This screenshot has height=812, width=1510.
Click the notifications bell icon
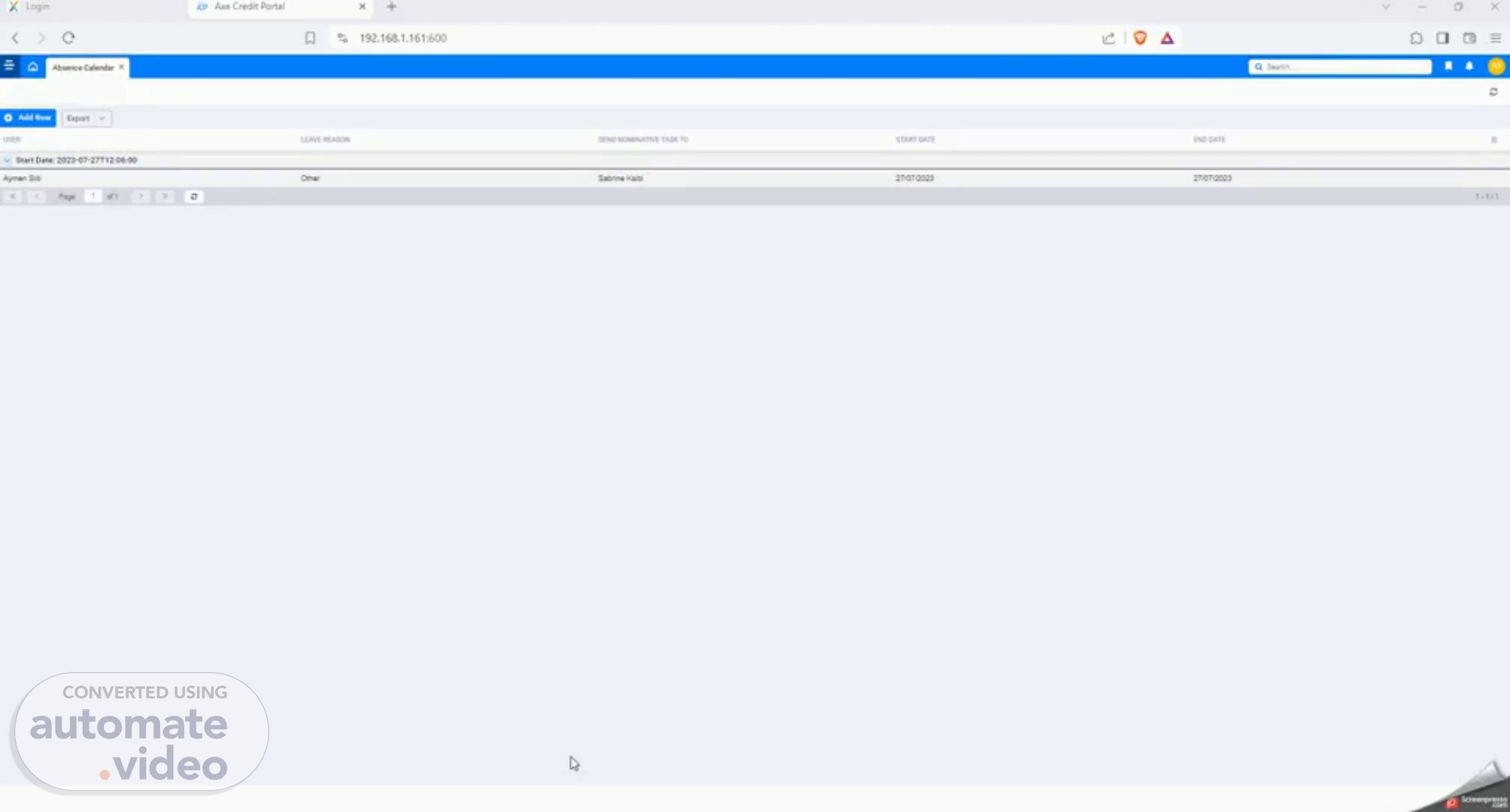click(1469, 66)
